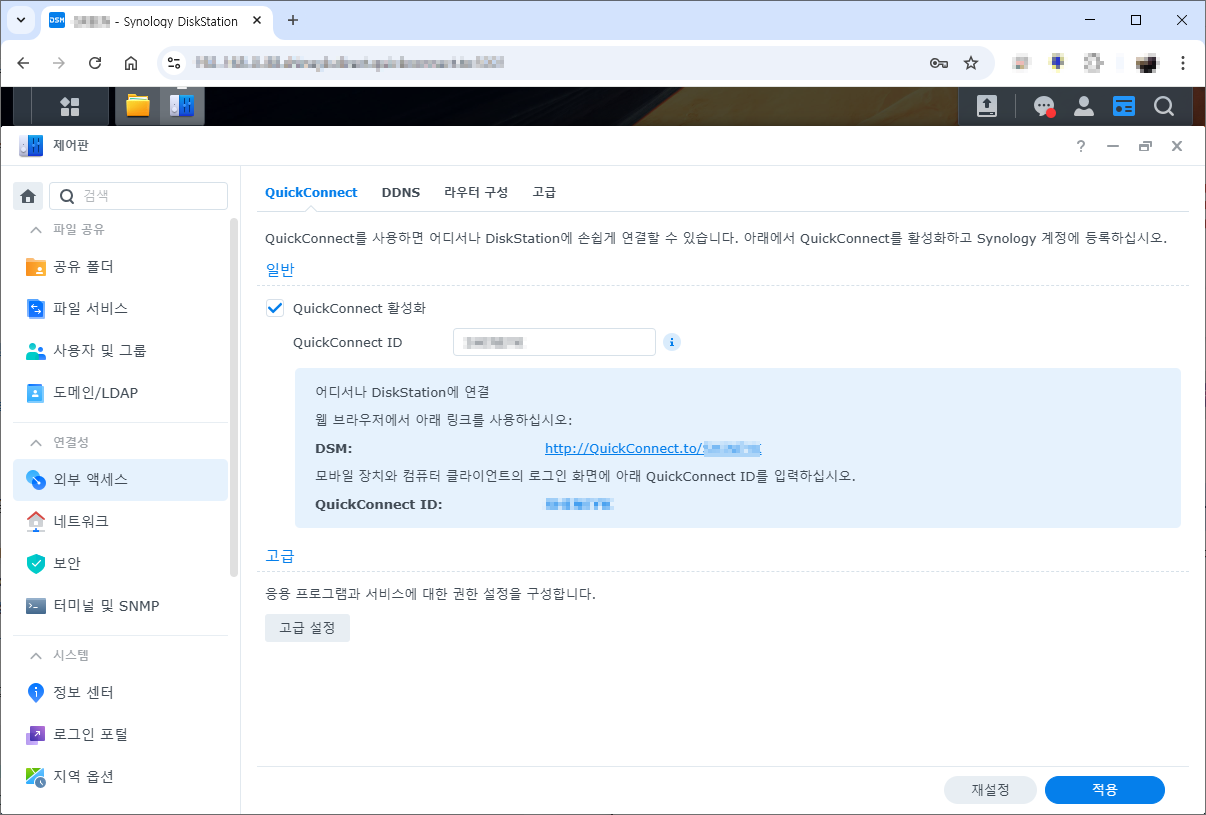Open 도메인/LDAP settings
1206x815 pixels.
tap(120, 393)
